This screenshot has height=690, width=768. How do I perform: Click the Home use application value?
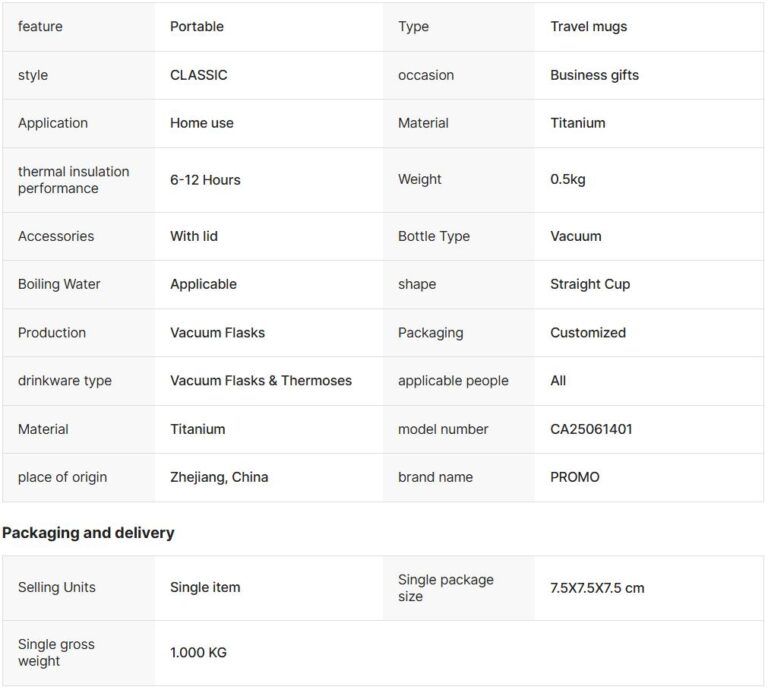[x=201, y=123]
